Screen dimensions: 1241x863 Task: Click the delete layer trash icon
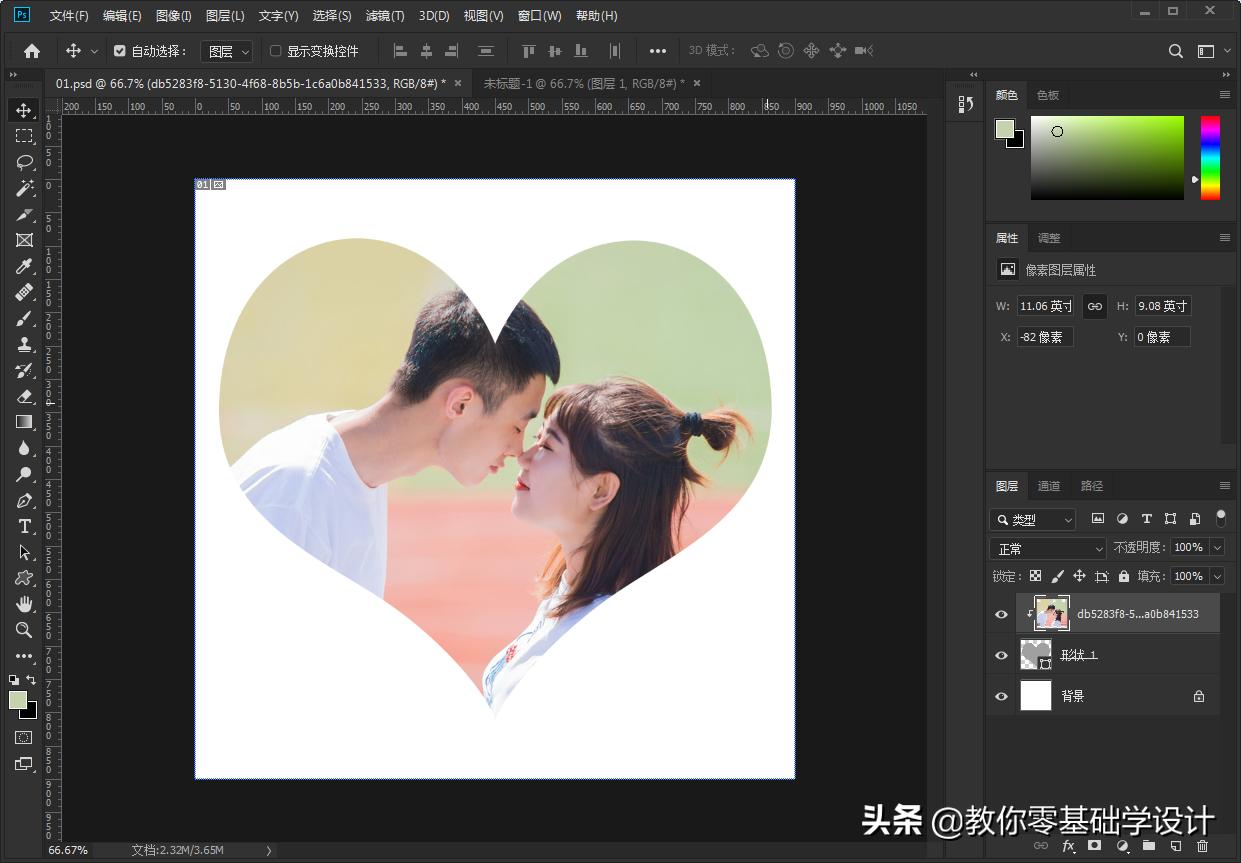[x=1202, y=846]
